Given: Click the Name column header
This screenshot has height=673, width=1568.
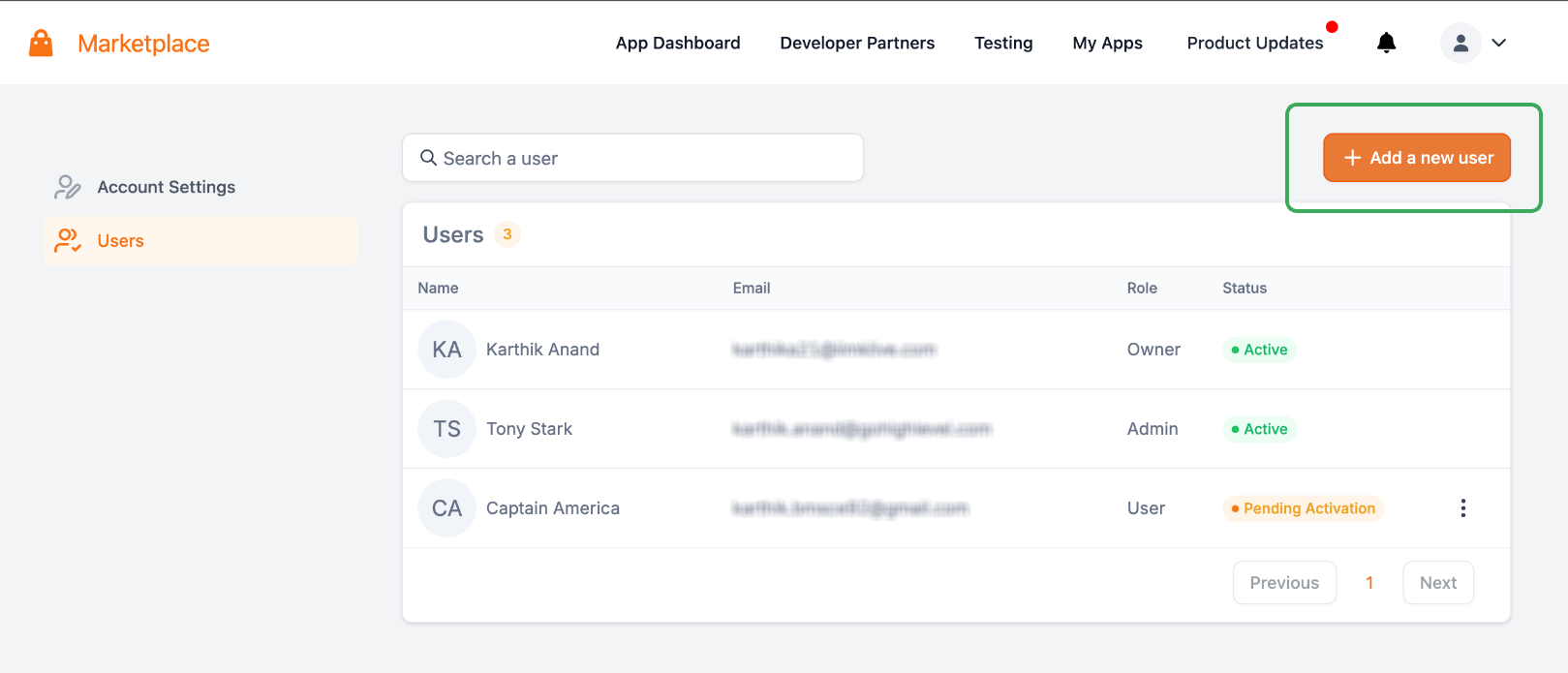Looking at the screenshot, I should click(438, 289).
